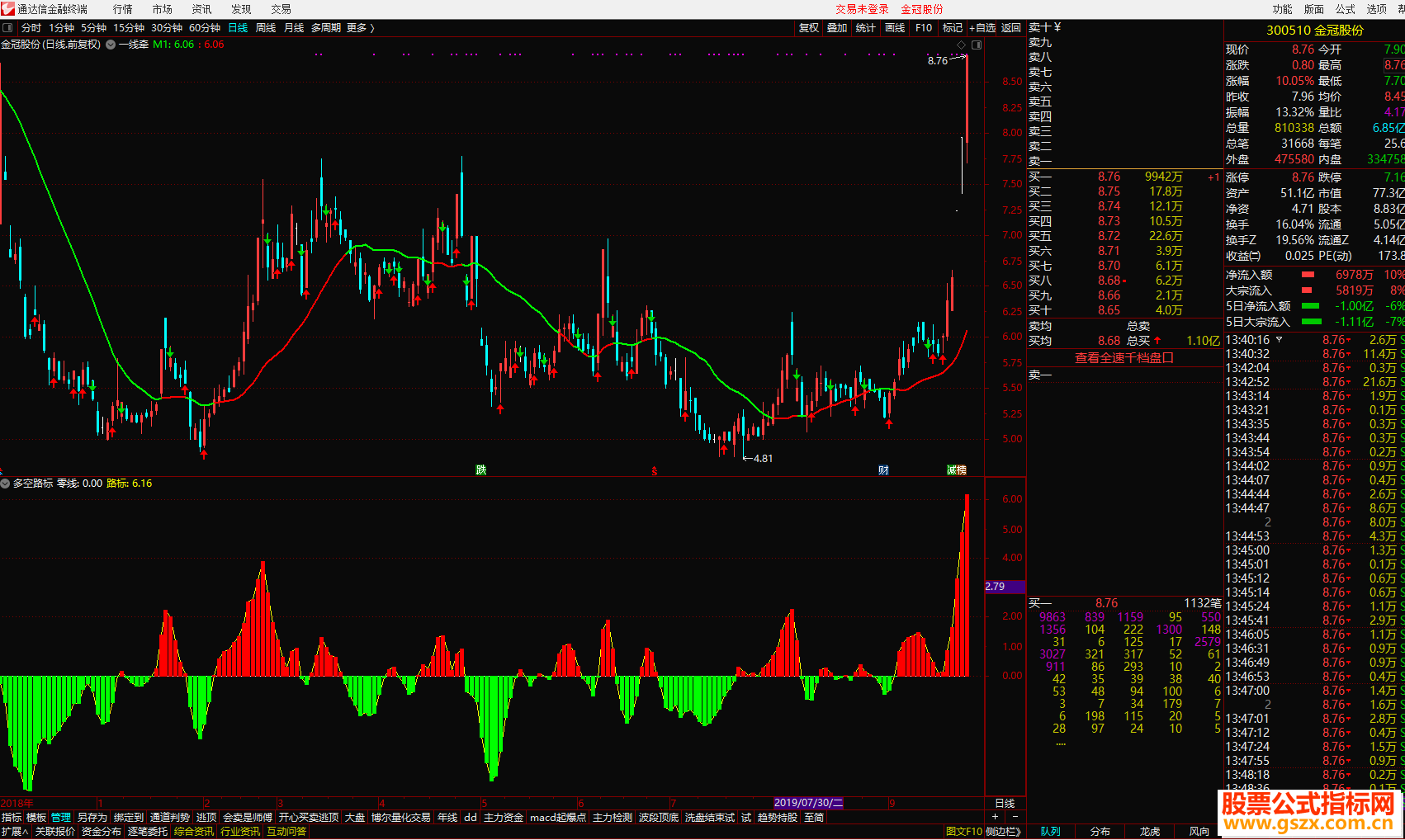Click the 通达信 app logo icon

7,9
